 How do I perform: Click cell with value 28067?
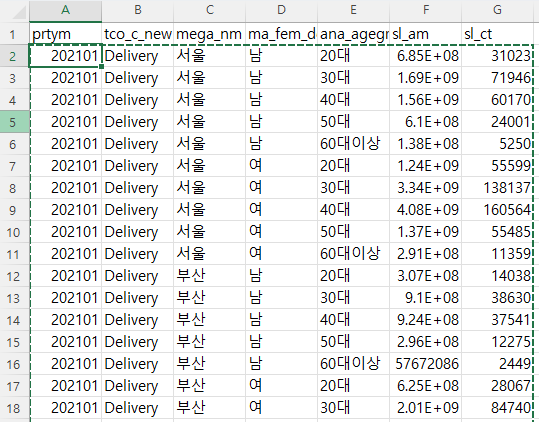[497, 386]
